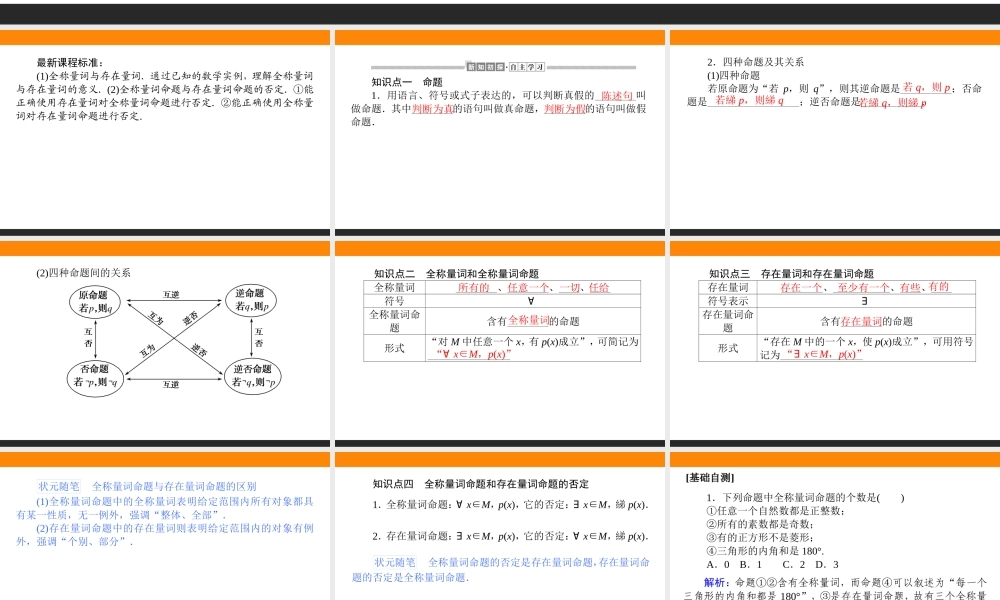This screenshot has width=1000, height=600.
Task: Choose answer option A. 0
Action: pos(717,565)
